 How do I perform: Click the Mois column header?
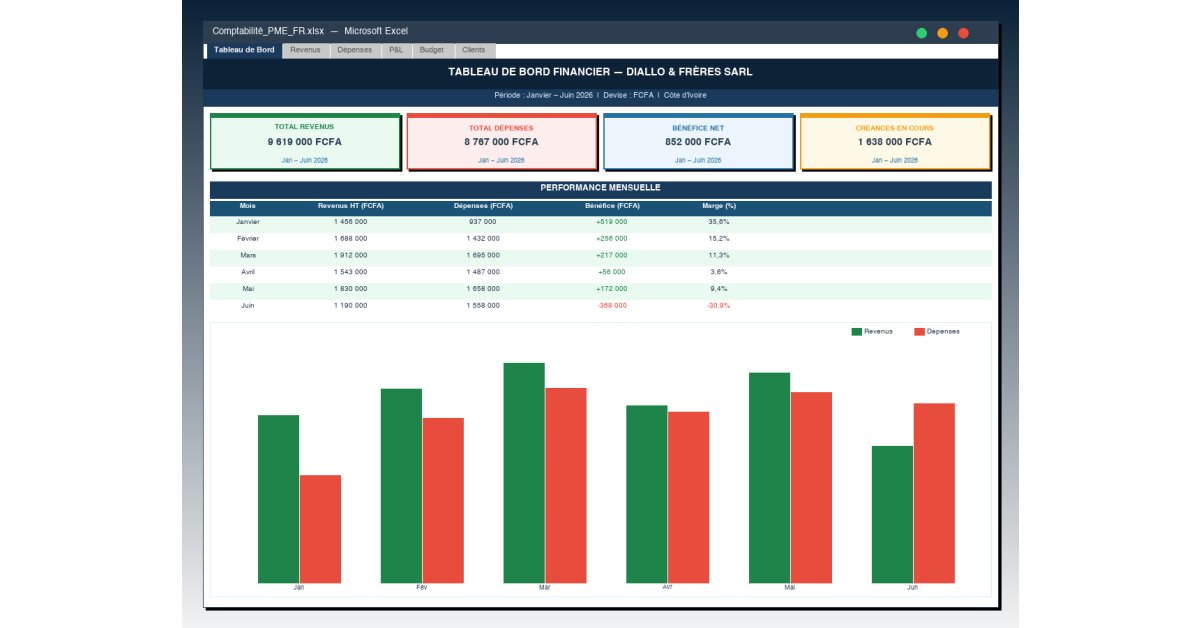click(x=248, y=206)
